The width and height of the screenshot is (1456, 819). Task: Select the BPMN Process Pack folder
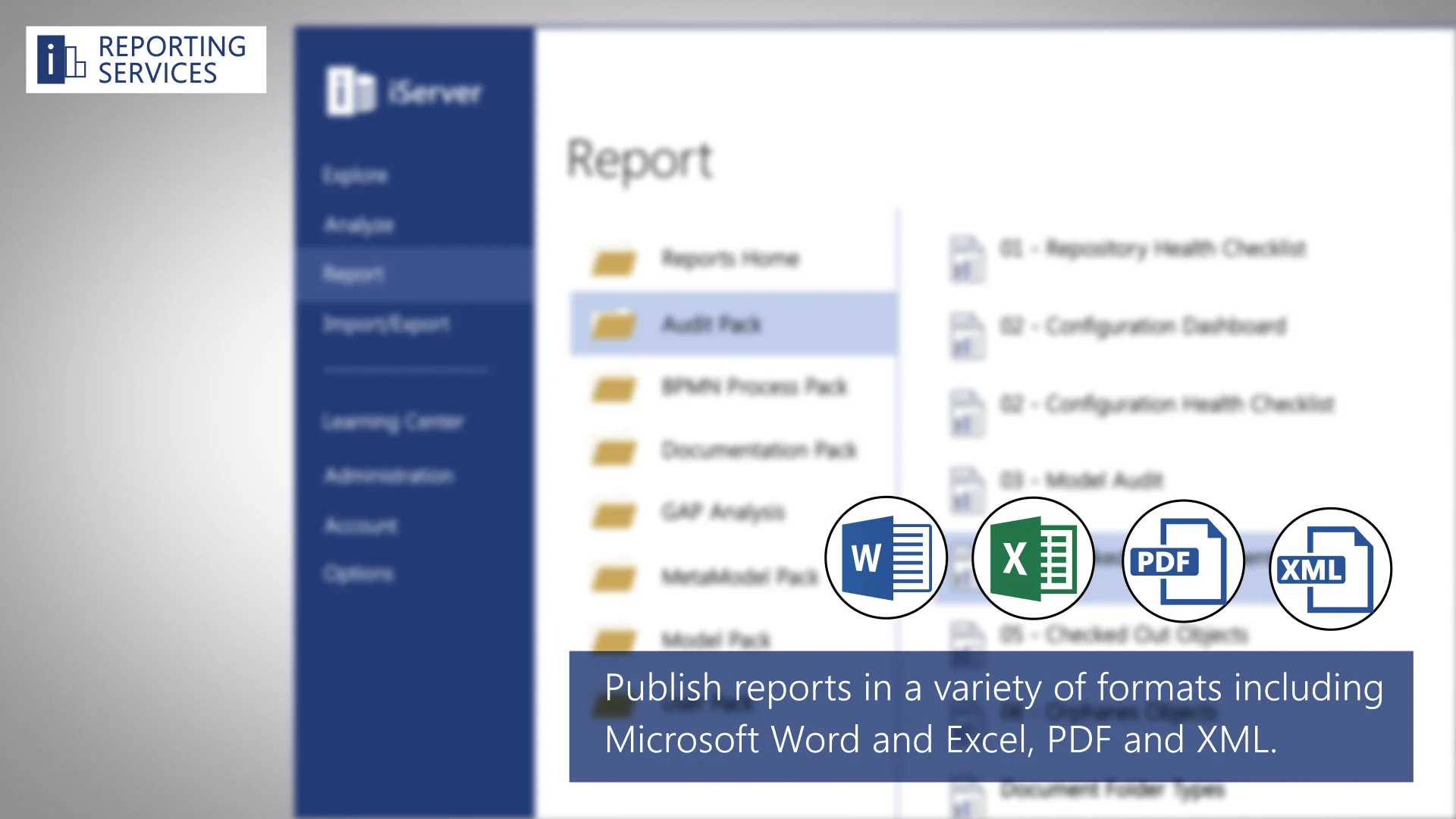[754, 388]
